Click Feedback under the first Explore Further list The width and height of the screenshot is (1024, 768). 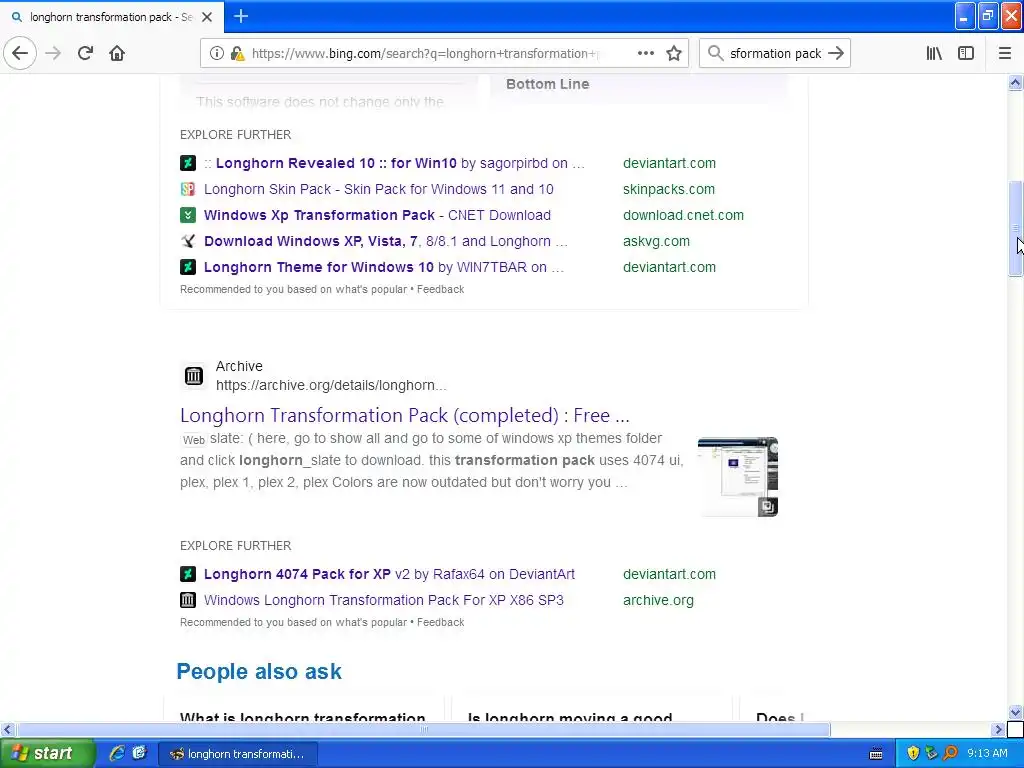coord(441,289)
